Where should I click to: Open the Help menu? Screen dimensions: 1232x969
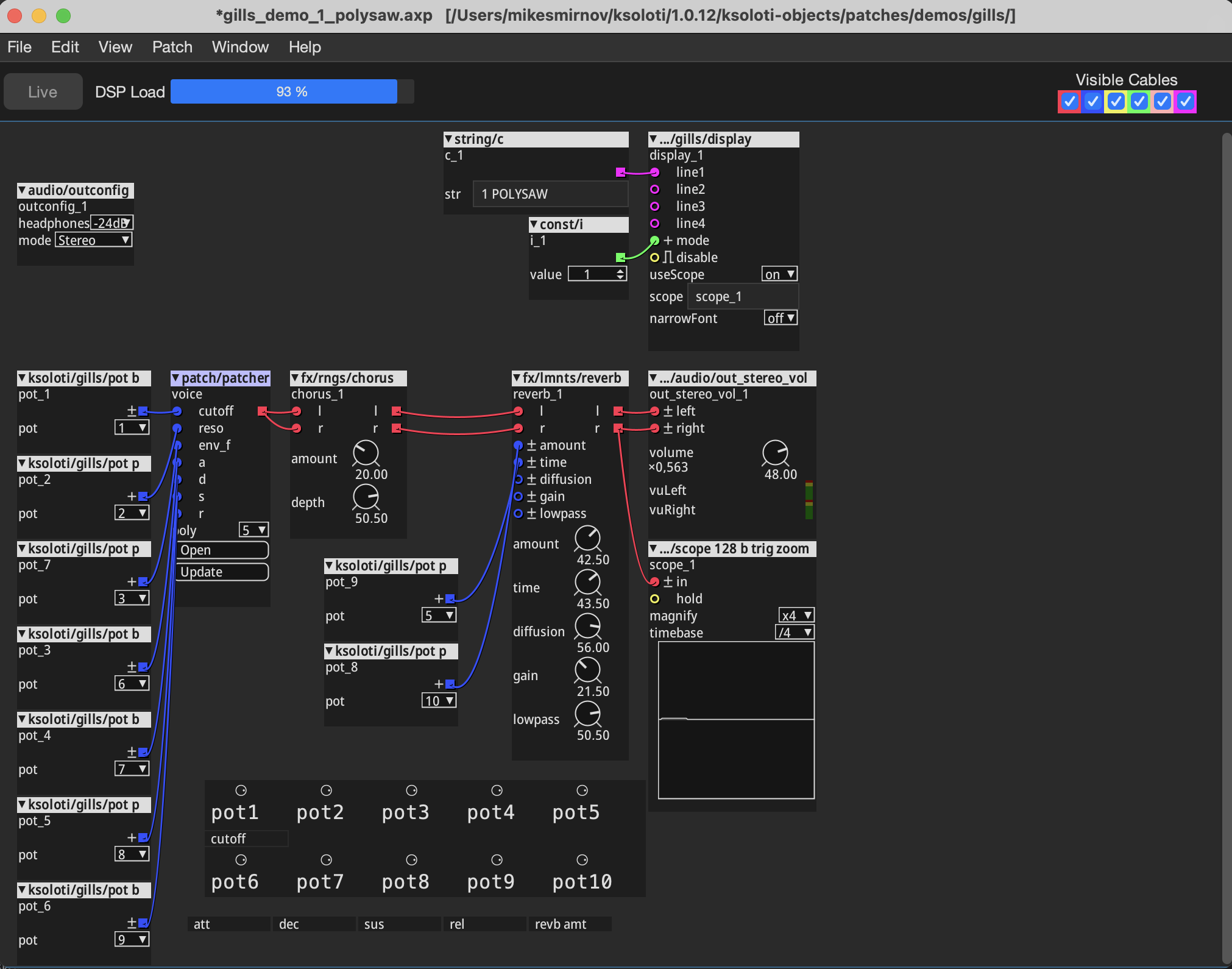point(305,47)
